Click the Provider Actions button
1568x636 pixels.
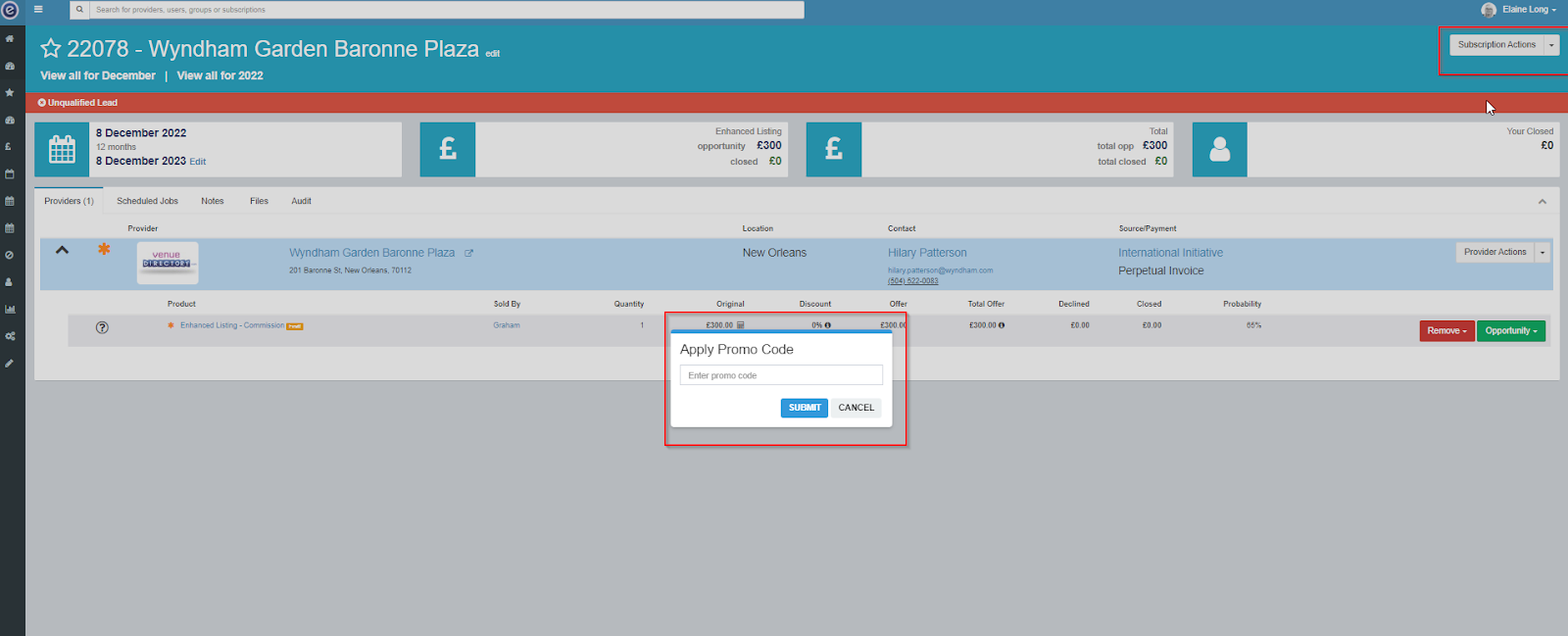pos(1495,252)
